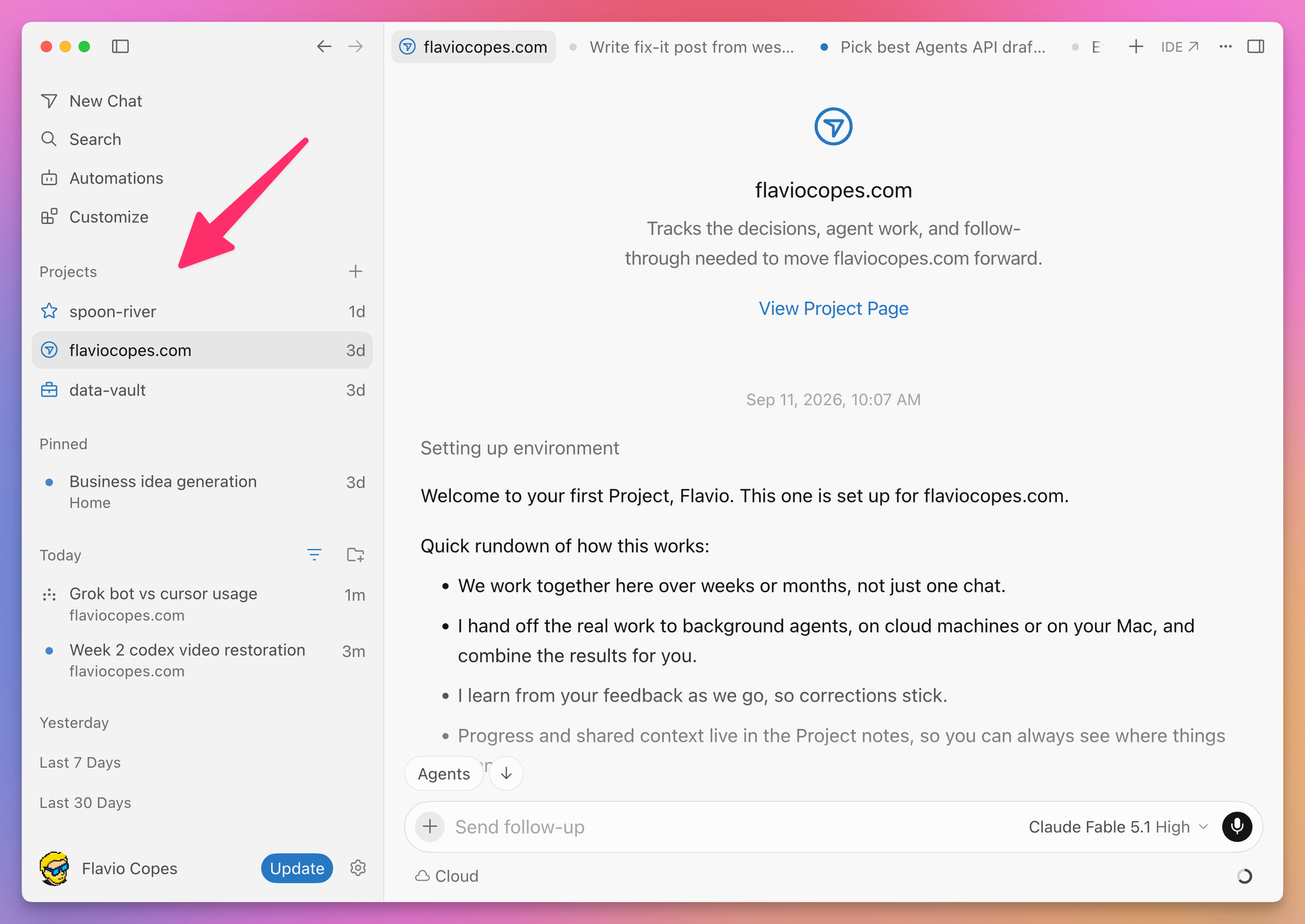Click the Agents pill button
This screenshot has height=924, width=1305.
click(x=444, y=773)
